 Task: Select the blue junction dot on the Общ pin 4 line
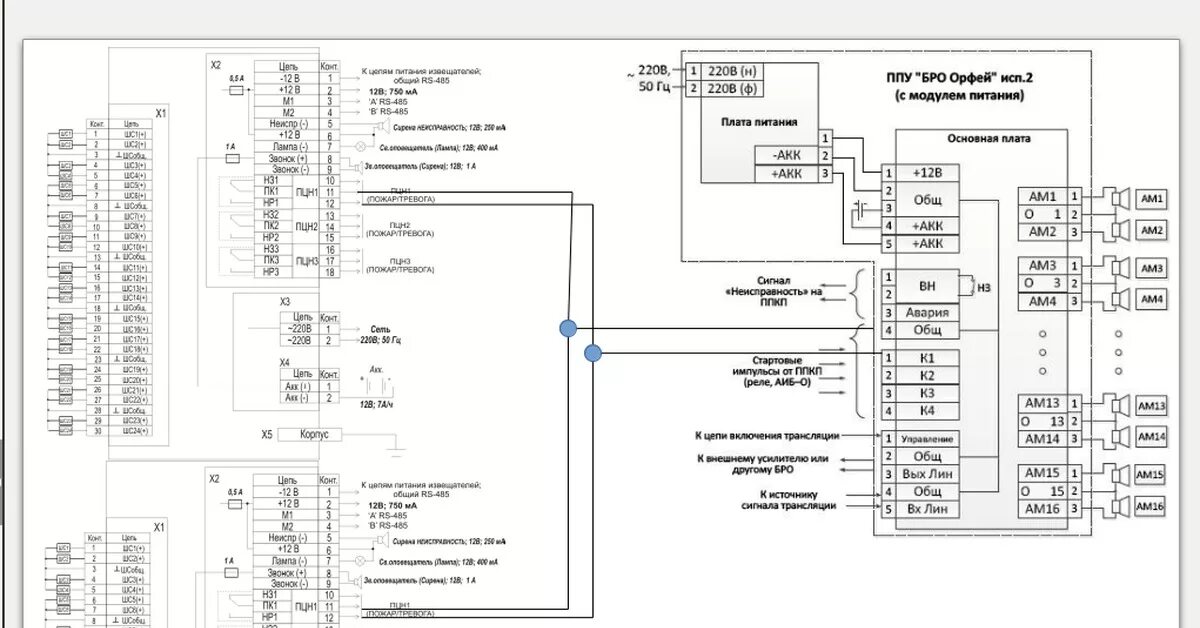pyautogui.click(x=568, y=328)
